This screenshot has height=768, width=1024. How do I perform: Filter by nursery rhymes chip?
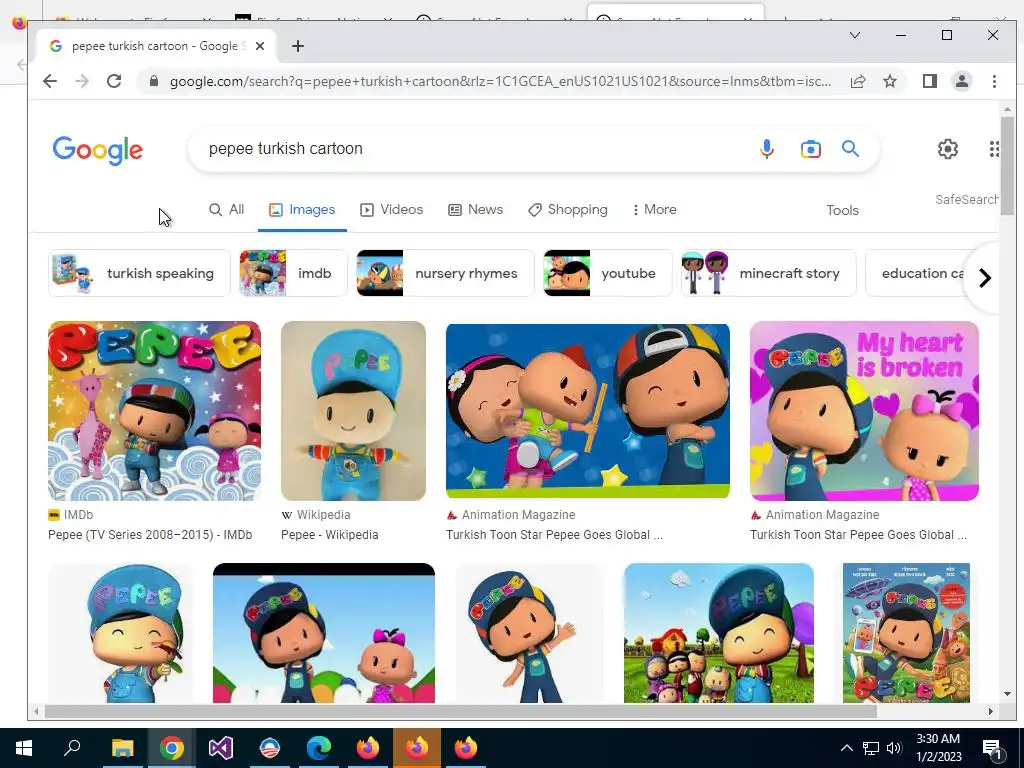click(445, 273)
